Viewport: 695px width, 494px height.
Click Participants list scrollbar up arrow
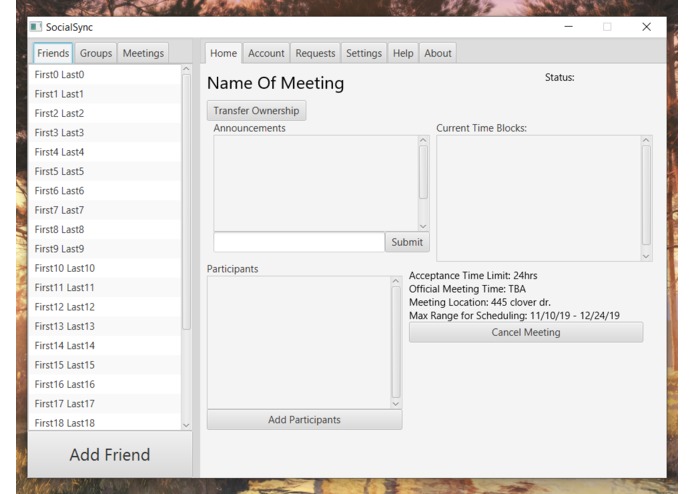coord(396,281)
